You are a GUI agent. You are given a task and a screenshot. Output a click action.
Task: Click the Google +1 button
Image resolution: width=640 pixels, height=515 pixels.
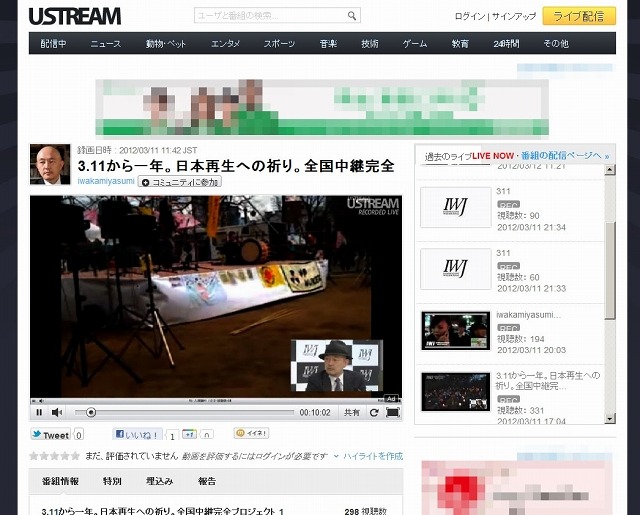tap(189, 435)
